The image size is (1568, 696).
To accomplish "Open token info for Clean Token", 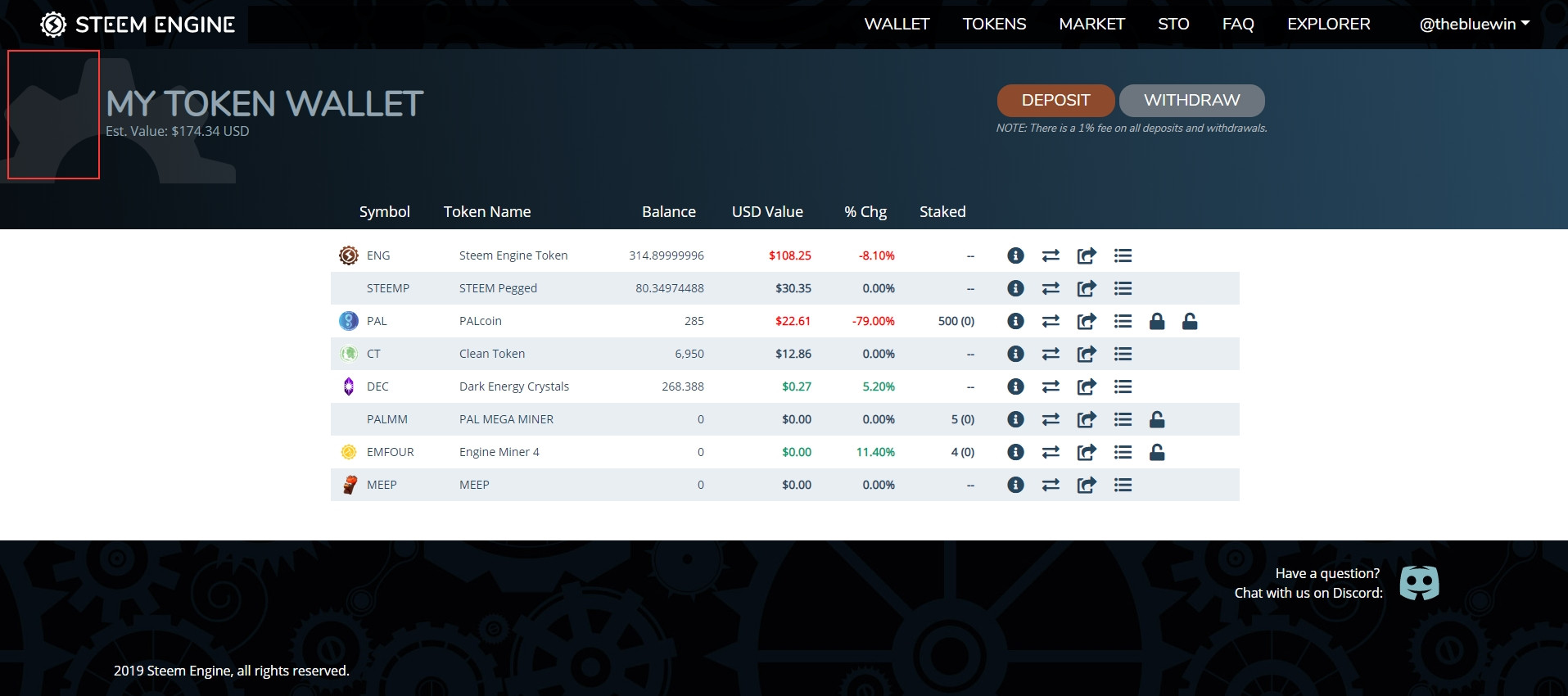I will (1015, 354).
